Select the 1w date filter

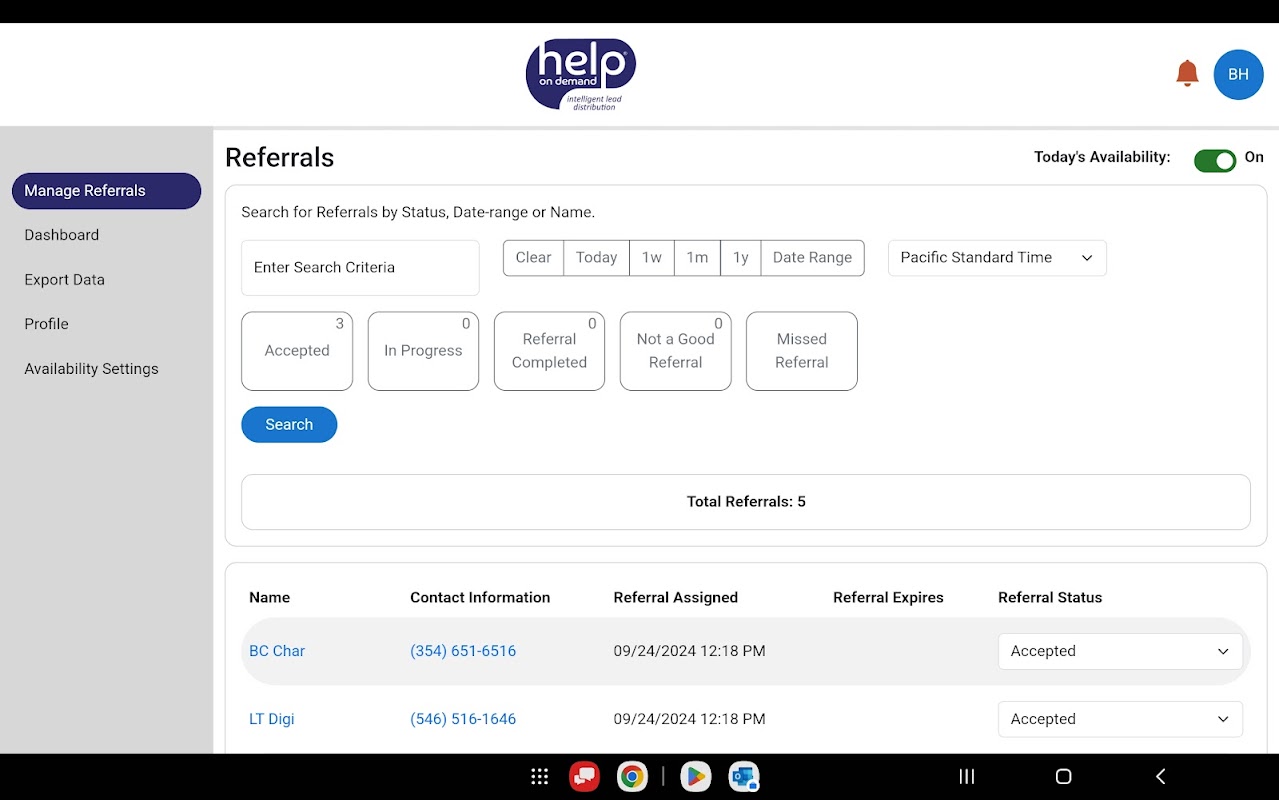[x=652, y=258]
